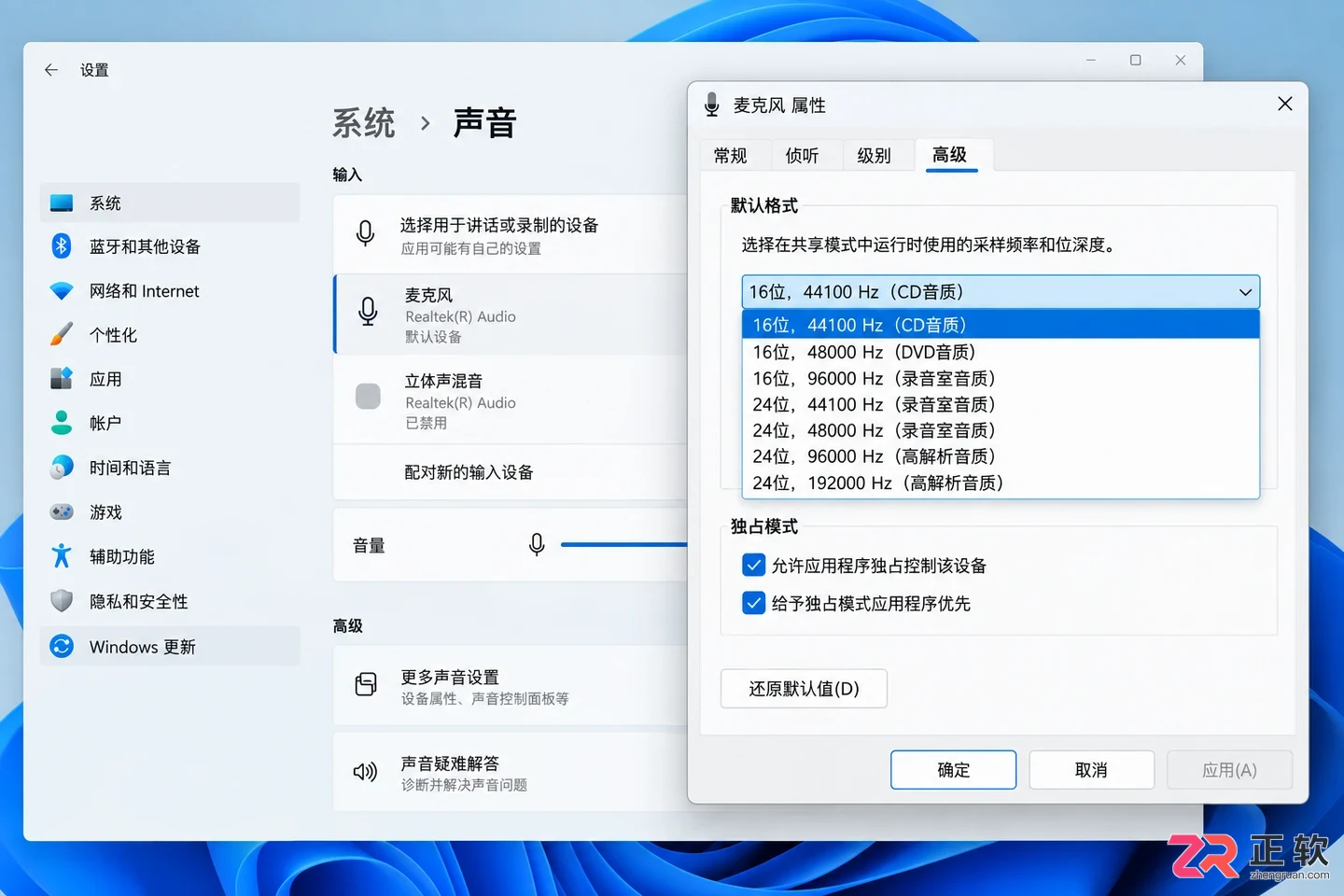This screenshot has width=1344, height=896.
Task: Maximize the Settings window
Action: pos(1136,60)
